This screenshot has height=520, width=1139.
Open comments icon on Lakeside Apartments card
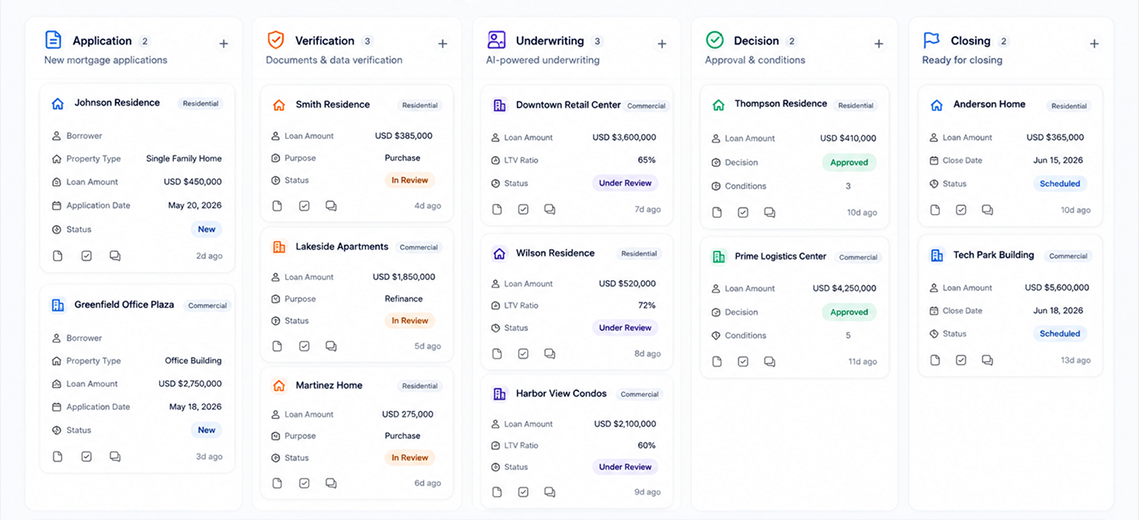click(x=331, y=346)
